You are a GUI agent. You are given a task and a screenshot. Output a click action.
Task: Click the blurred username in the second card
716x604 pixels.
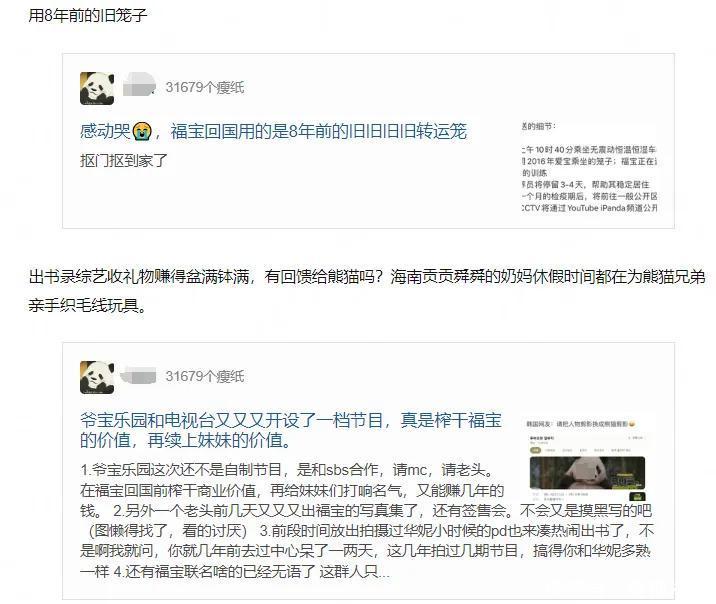pos(138,376)
